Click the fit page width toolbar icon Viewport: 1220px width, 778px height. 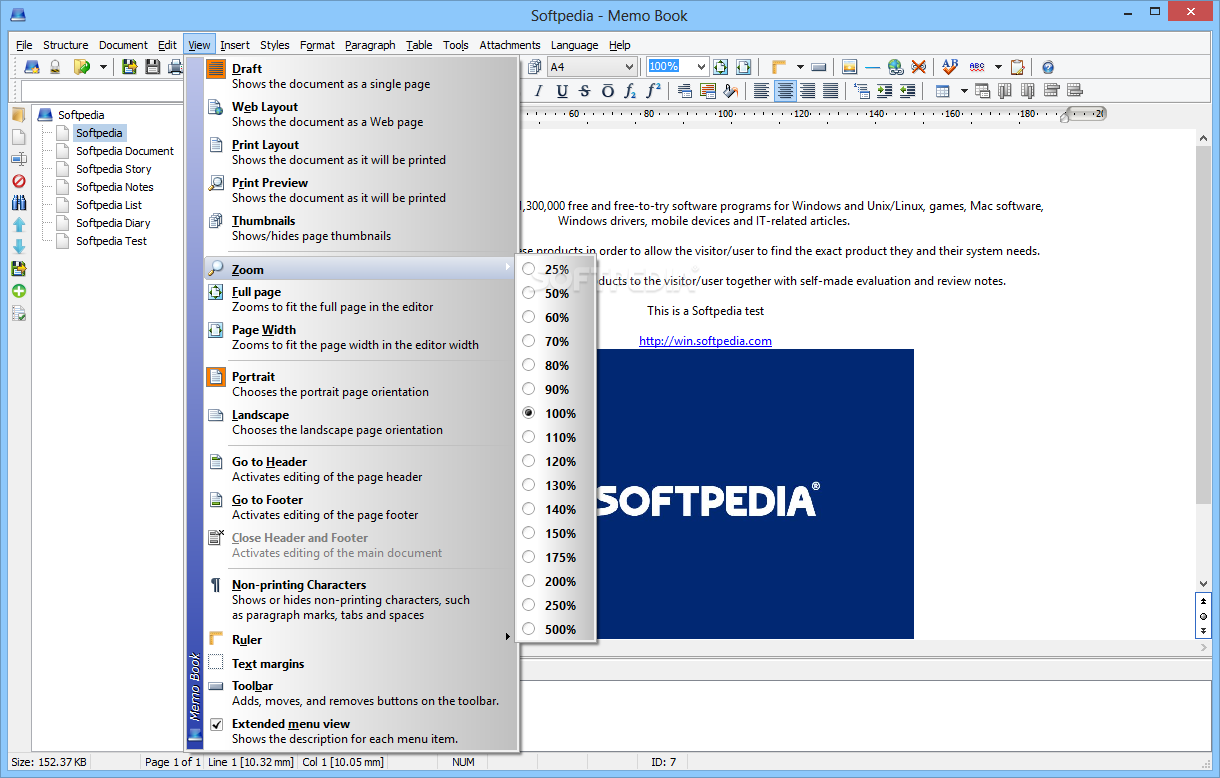[x=743, y=67]
